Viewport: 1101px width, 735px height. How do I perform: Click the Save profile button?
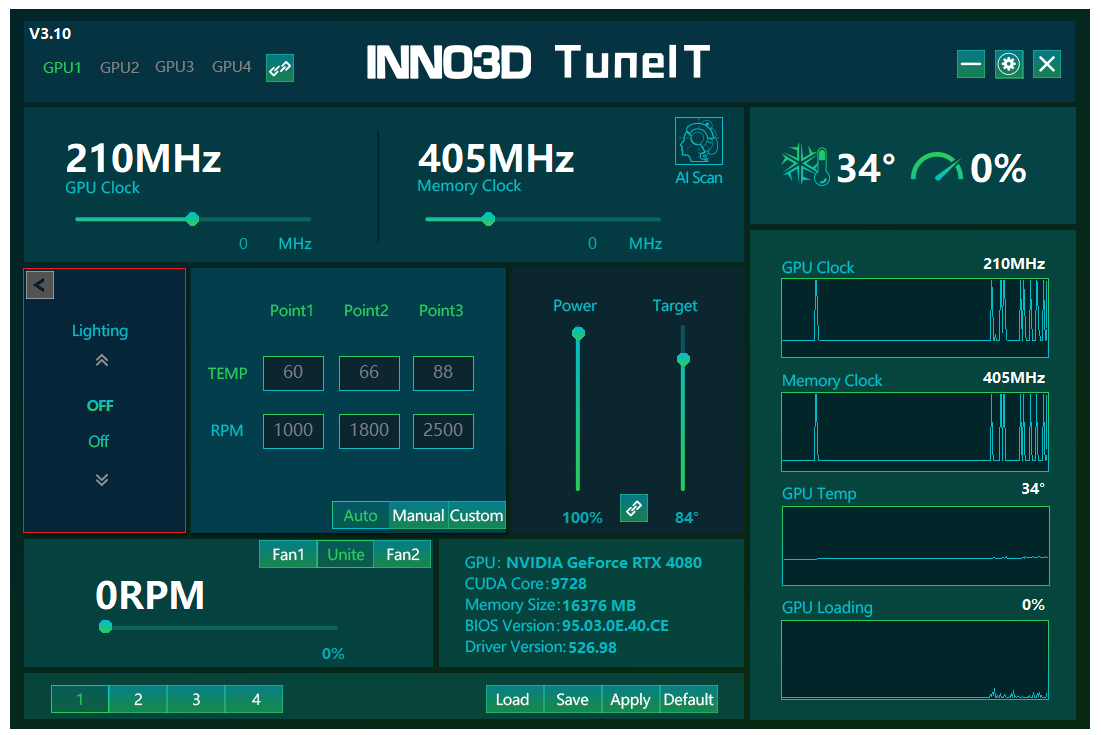tap(573, 699)
